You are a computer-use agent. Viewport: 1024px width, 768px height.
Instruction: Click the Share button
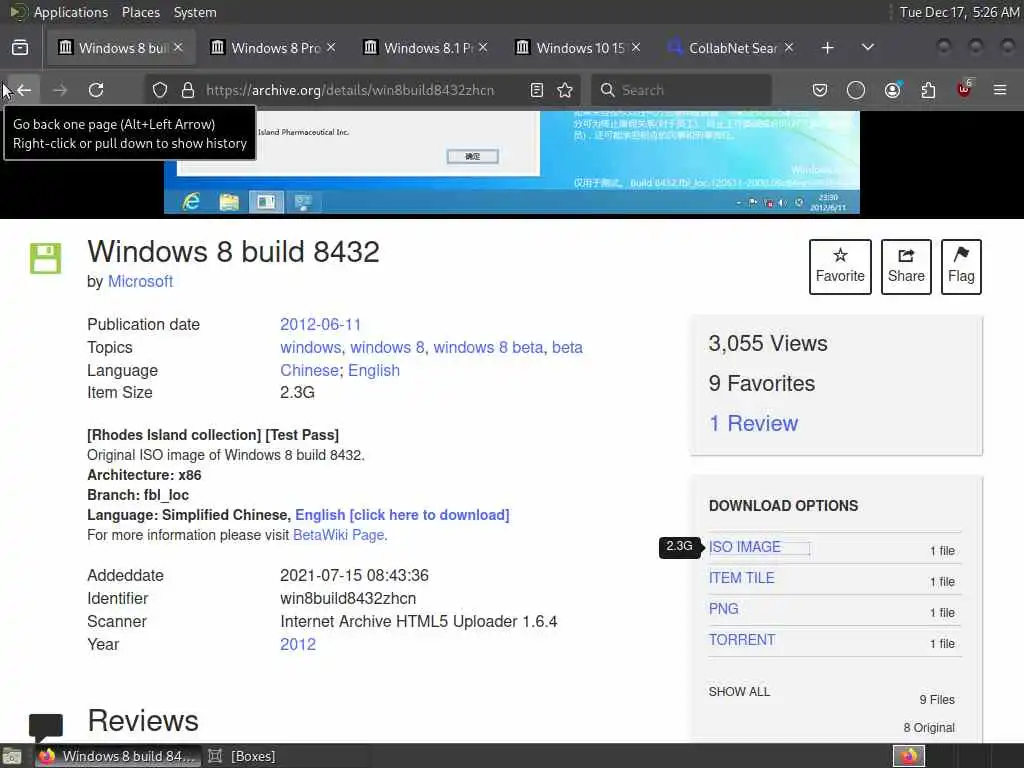pyautogui.click(x=906, y=266)
